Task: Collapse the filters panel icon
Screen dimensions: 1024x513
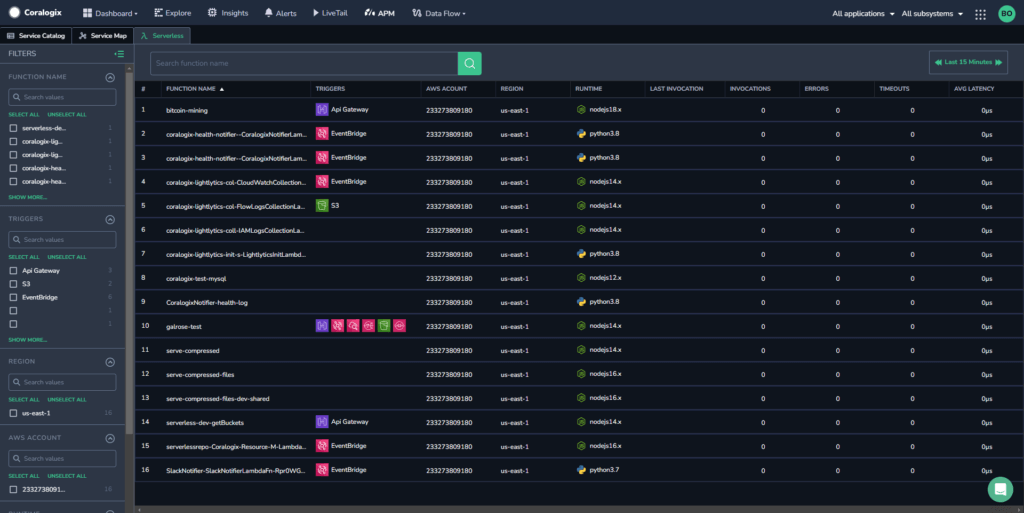Action: click(119, 54)
